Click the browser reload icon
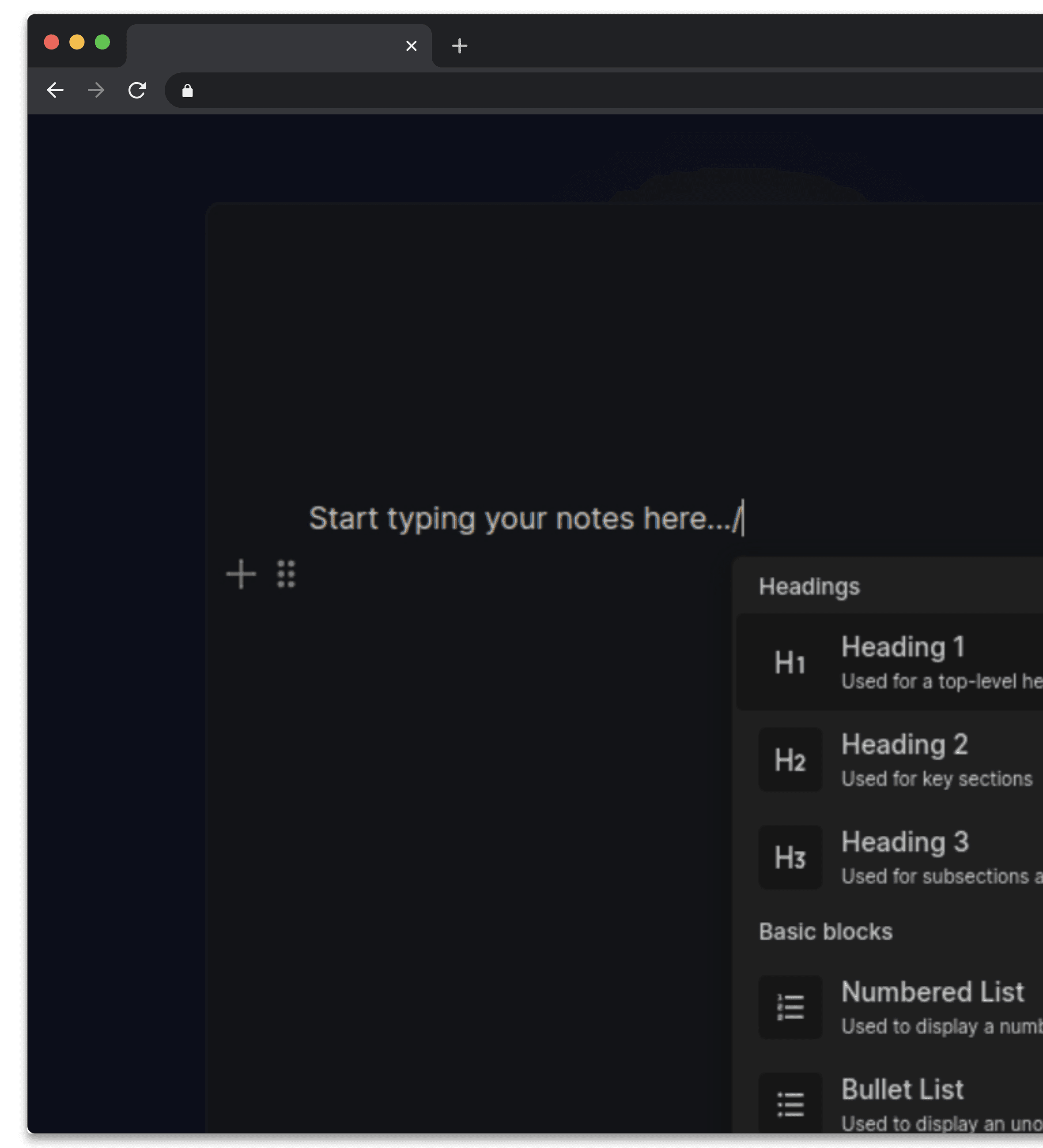Image resolution: width=1043 pixels, height=1148 pixels. (137, 90)
